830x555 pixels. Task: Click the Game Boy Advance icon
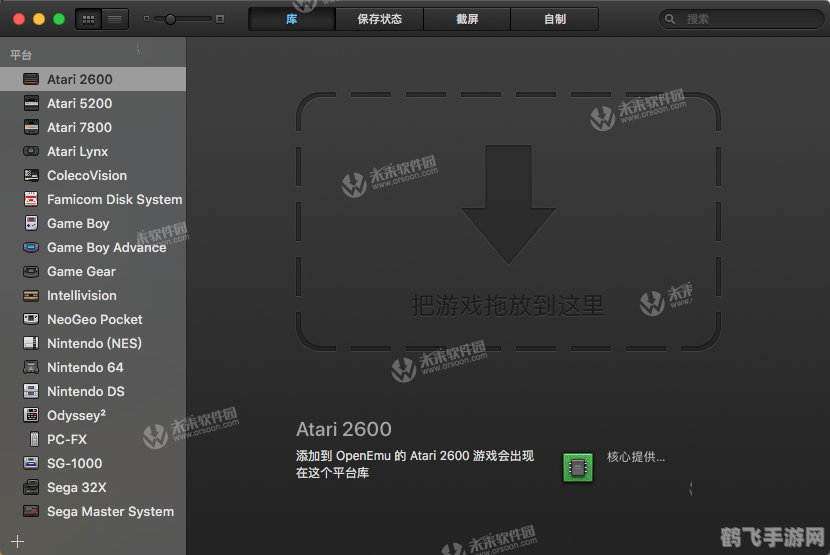click(x=31, y=247)
